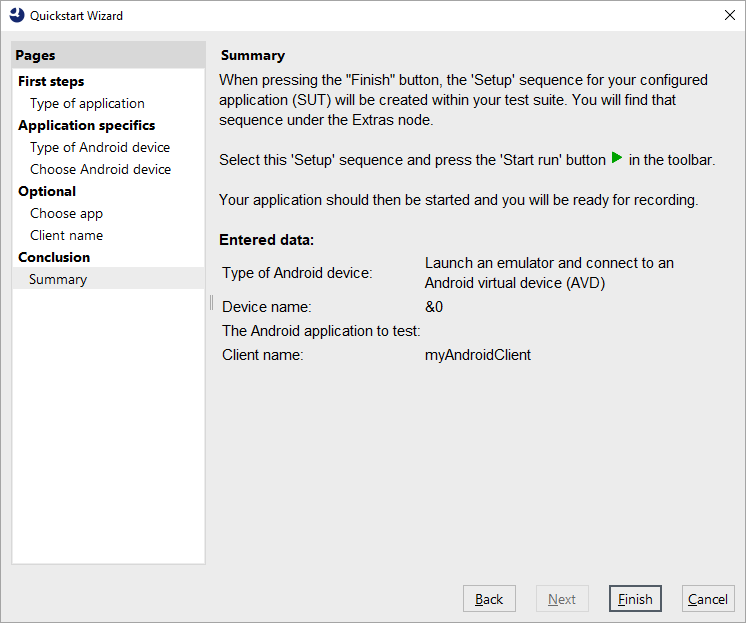
Task: Navigate to the Client name page
Action: 66,235
